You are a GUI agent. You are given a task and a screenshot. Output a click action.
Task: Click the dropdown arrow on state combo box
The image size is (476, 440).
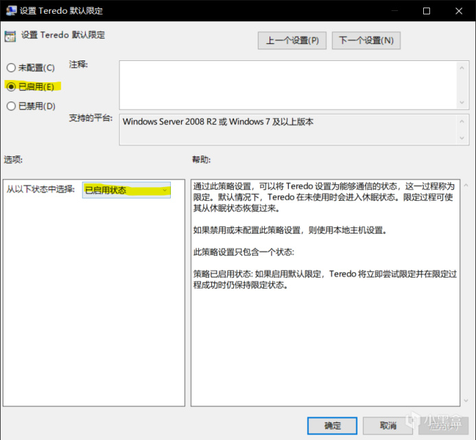tap(165, 190)
